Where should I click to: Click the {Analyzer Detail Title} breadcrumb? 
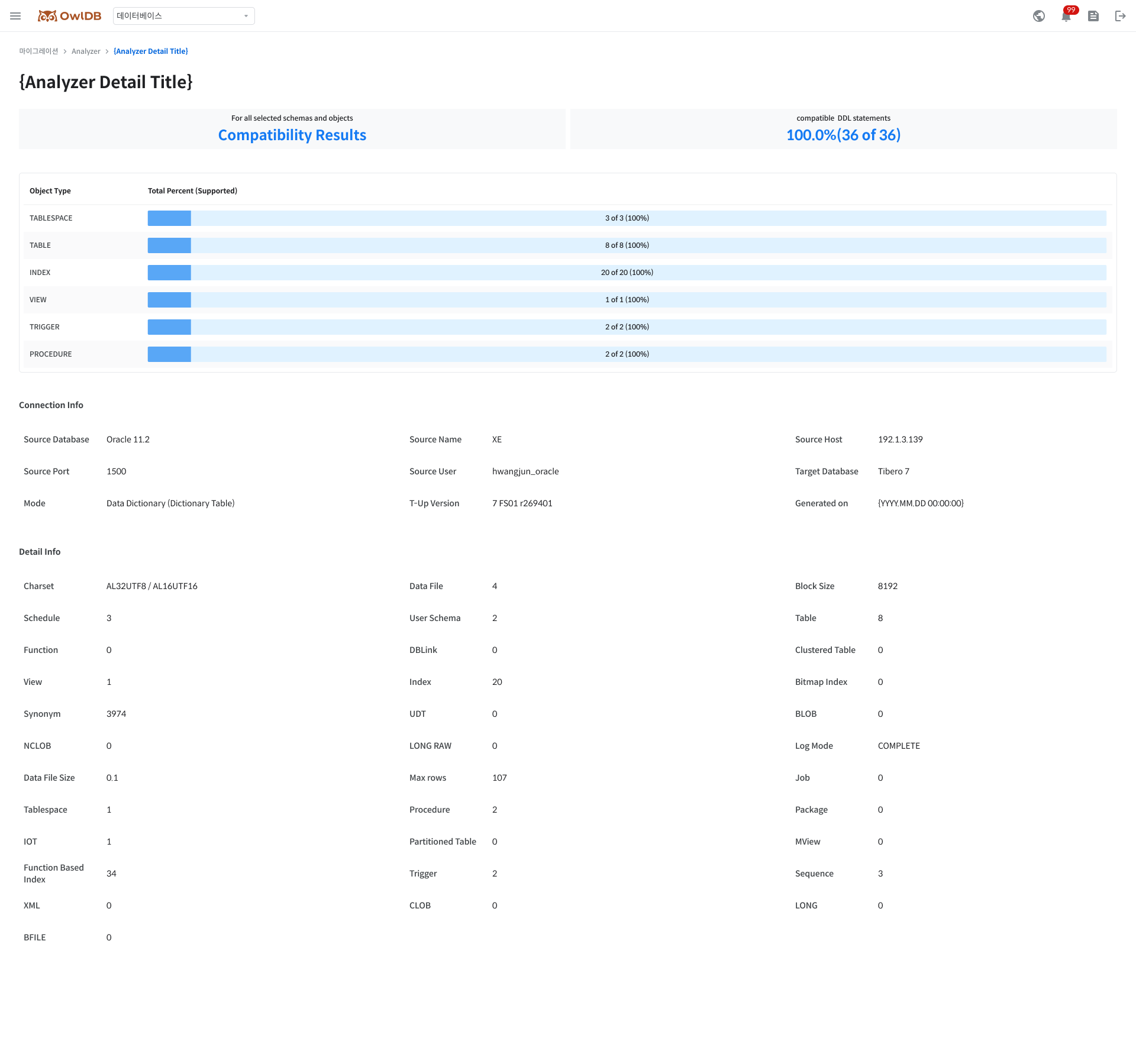coord(151,51)
